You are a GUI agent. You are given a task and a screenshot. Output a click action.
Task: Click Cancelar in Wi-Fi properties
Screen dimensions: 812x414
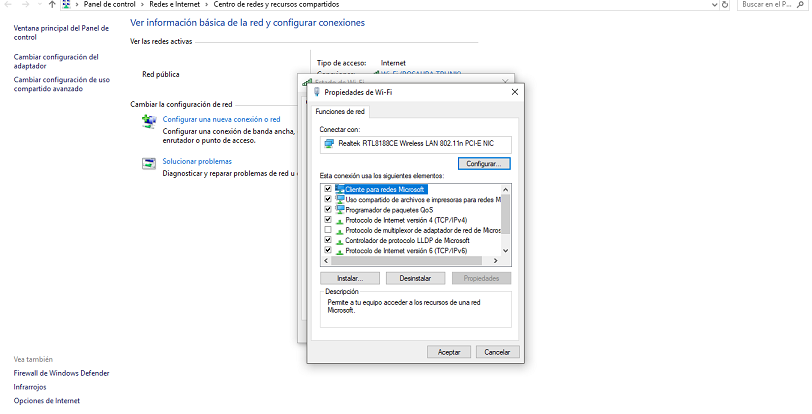[497, 352]
